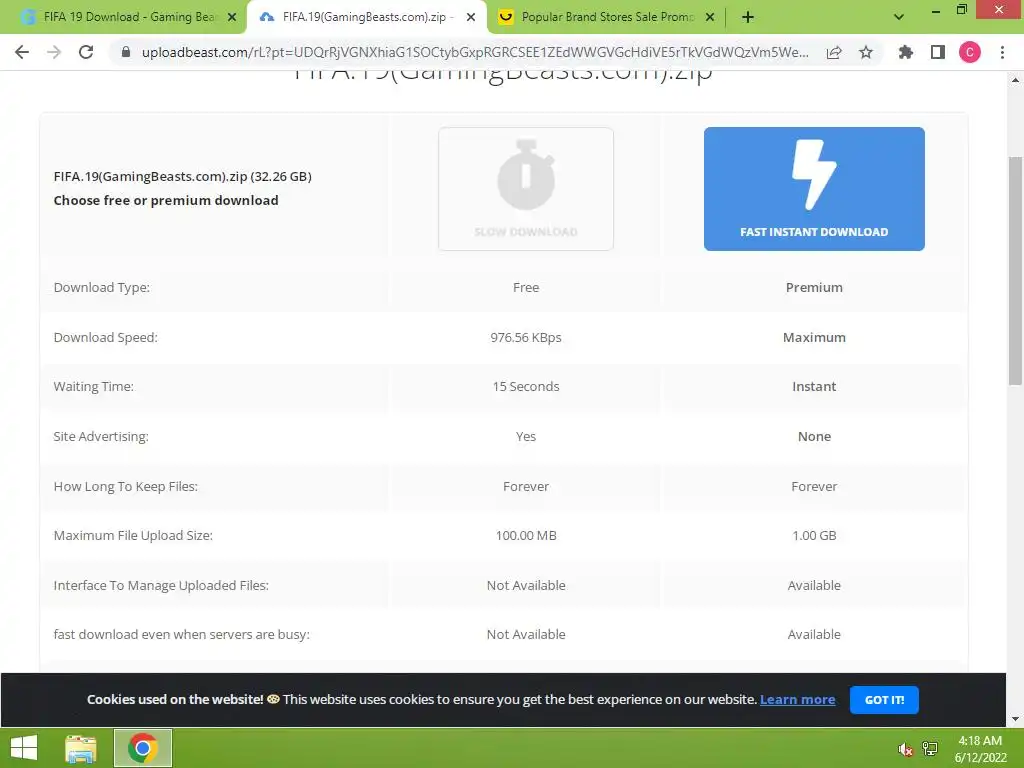
Task: Toggle the browser side panel icon
Action: click(x=938, y=52)
